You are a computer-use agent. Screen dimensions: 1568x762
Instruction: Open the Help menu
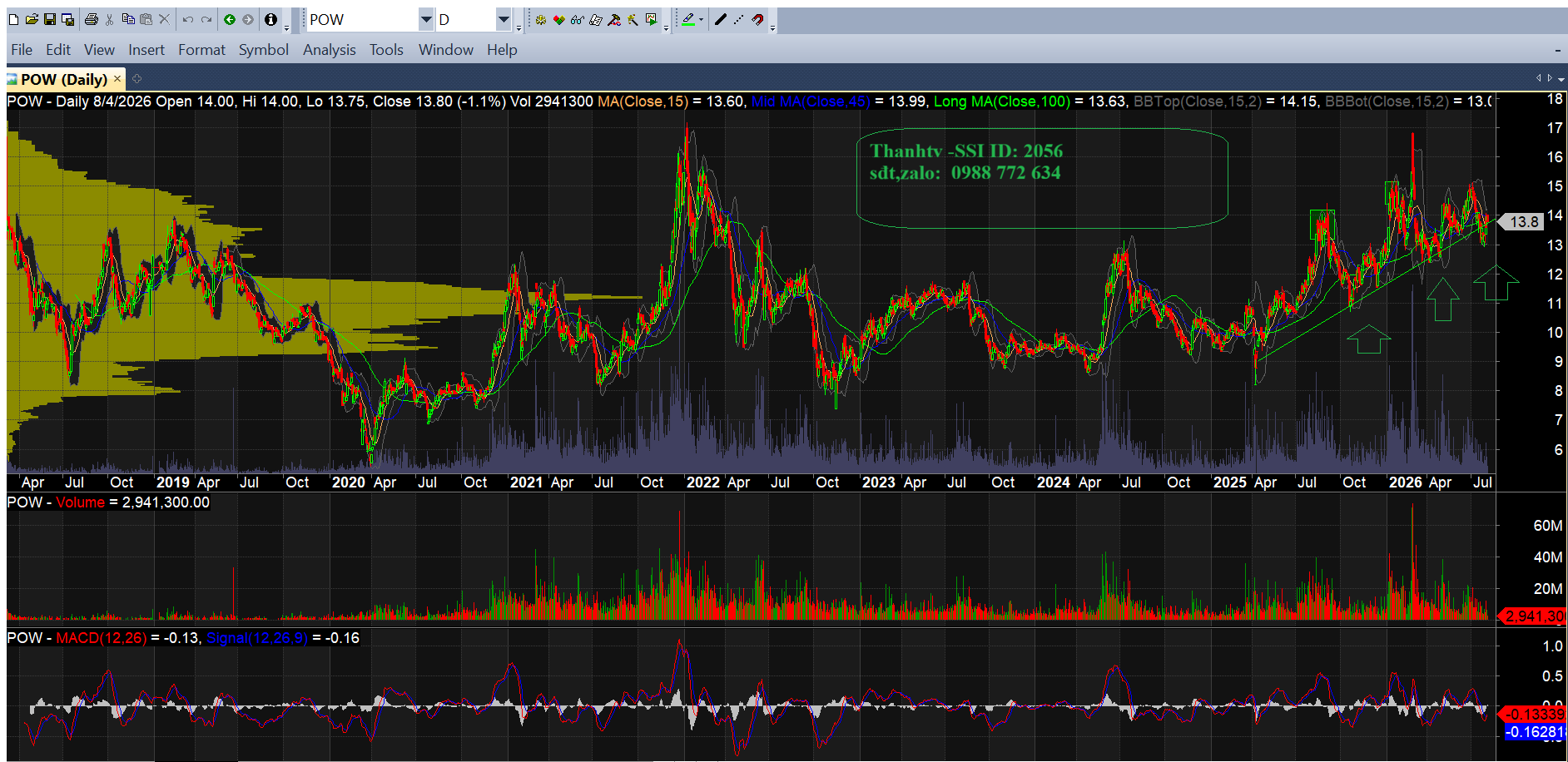(502, 50)
